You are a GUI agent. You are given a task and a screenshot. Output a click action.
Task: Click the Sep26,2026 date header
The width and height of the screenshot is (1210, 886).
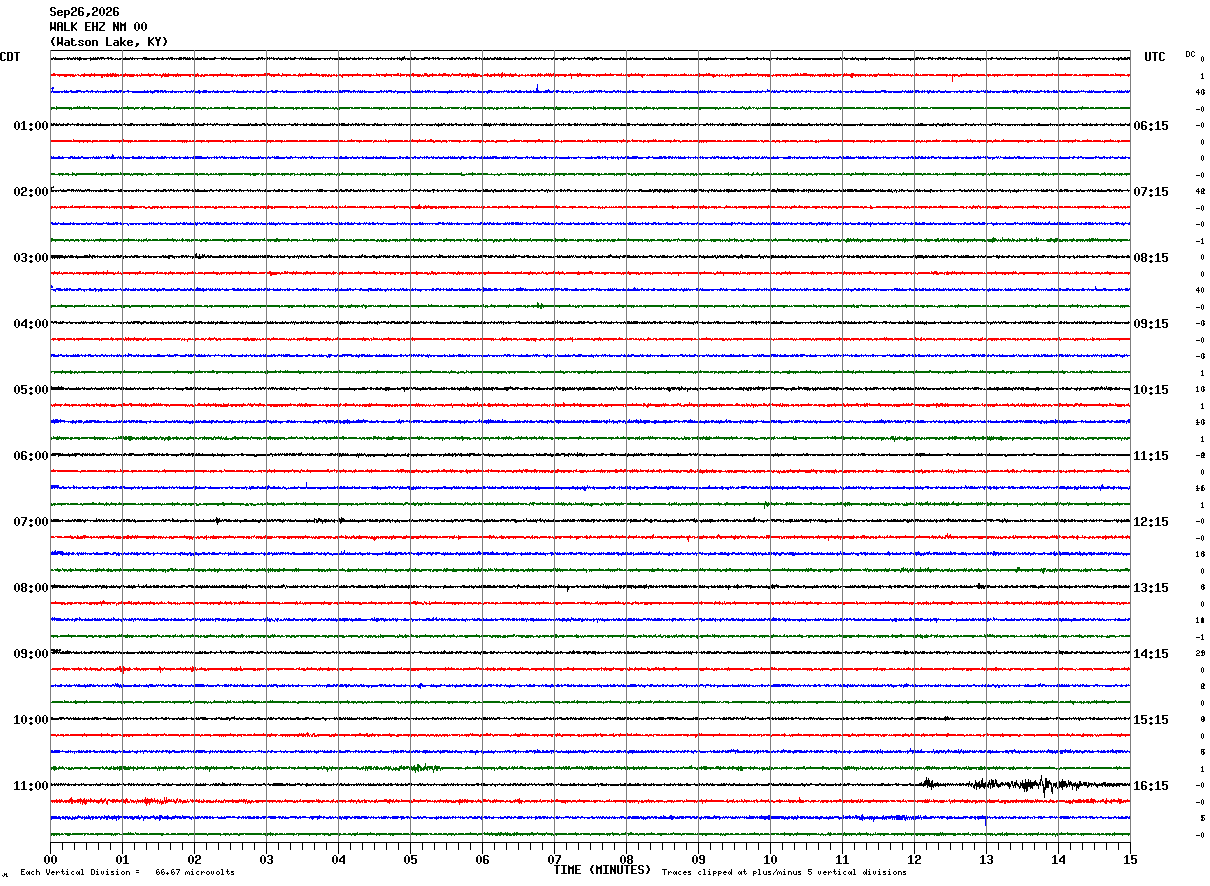84,12
